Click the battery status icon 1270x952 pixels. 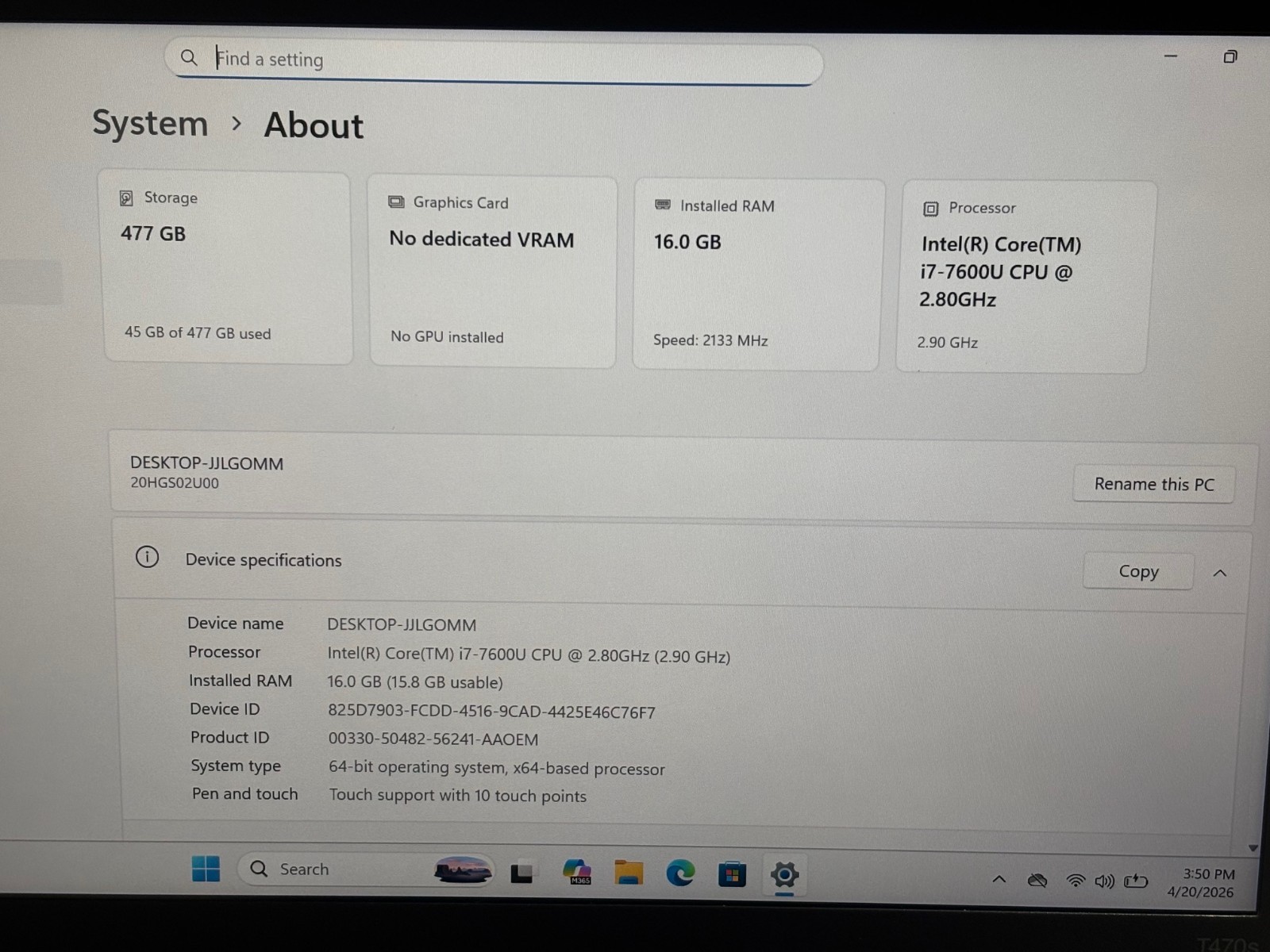pyautogui.click(x=1136, y=881)
